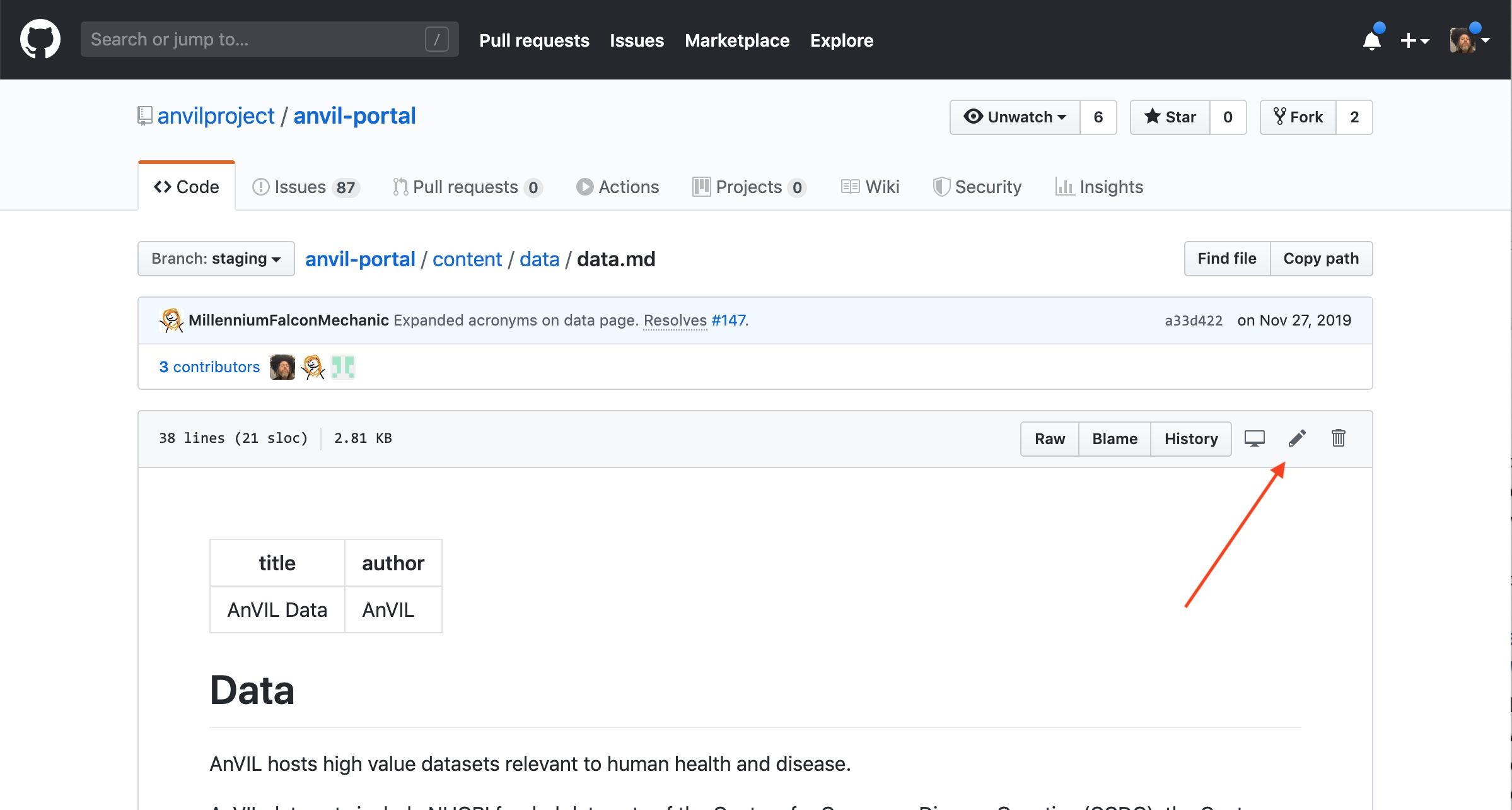Click the Find file button

(1227, 259)
